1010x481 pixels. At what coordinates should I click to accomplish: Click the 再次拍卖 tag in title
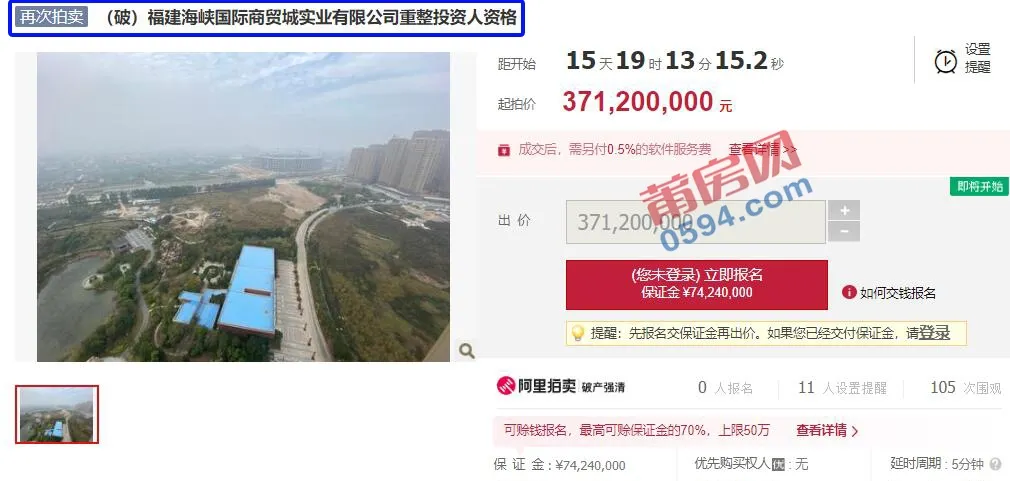point(52,17)
